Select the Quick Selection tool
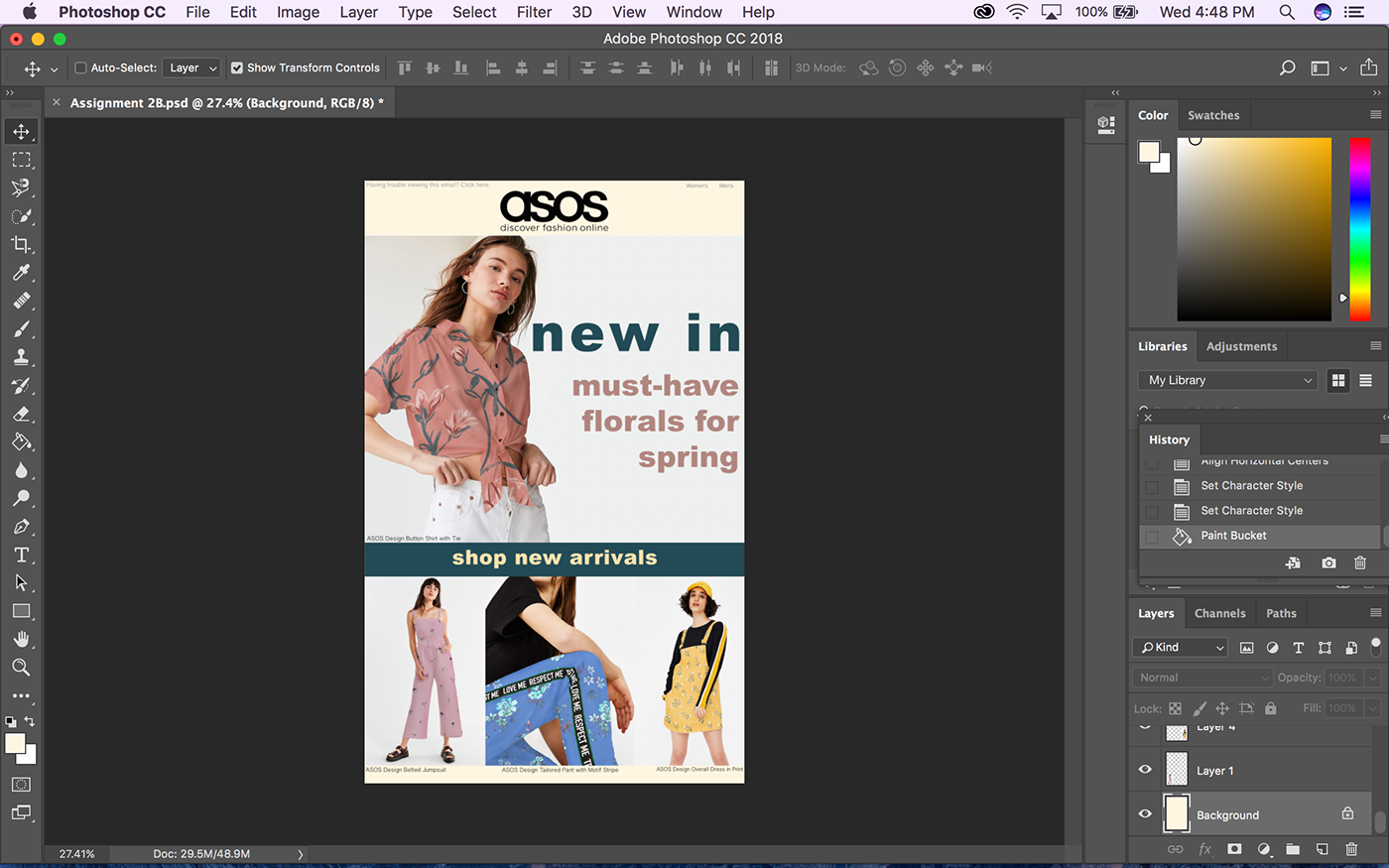 click(21, 216)
